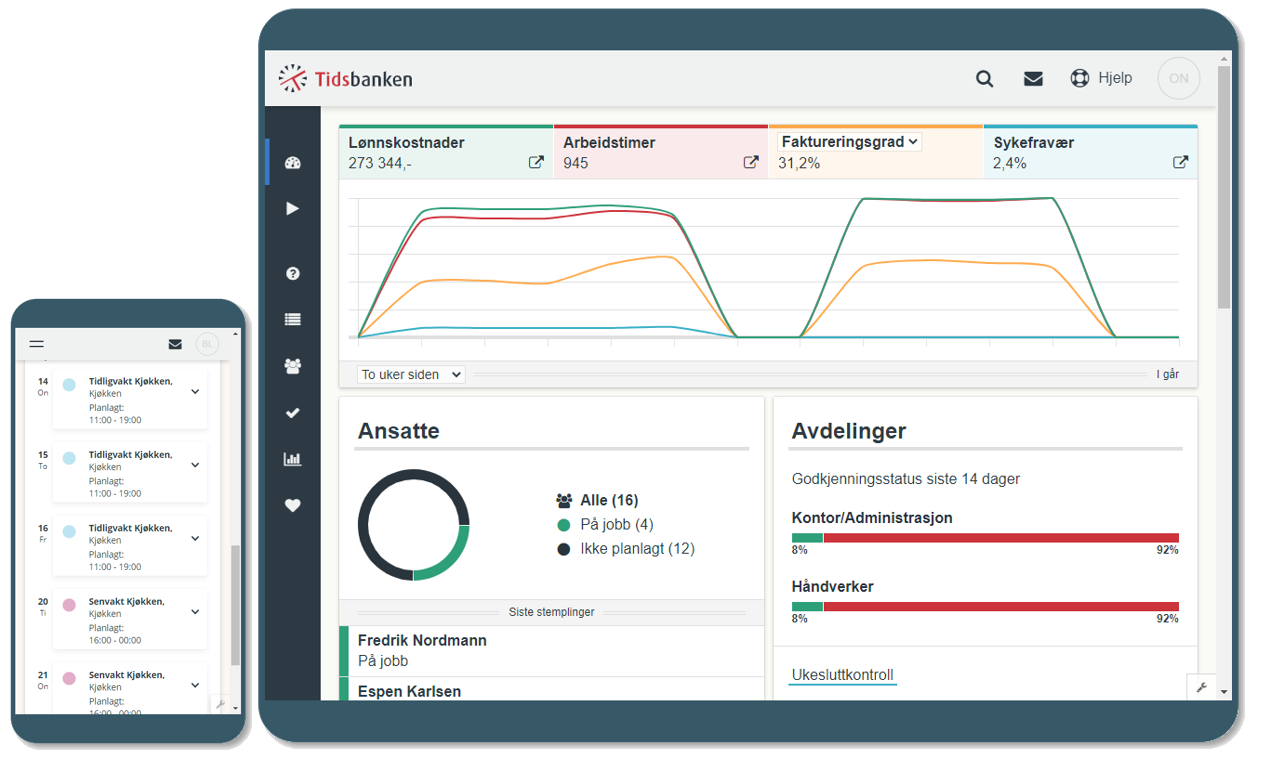Open the hamburger menu on phone
This screenshot has width=1267, height=776.
click(37, 344)
